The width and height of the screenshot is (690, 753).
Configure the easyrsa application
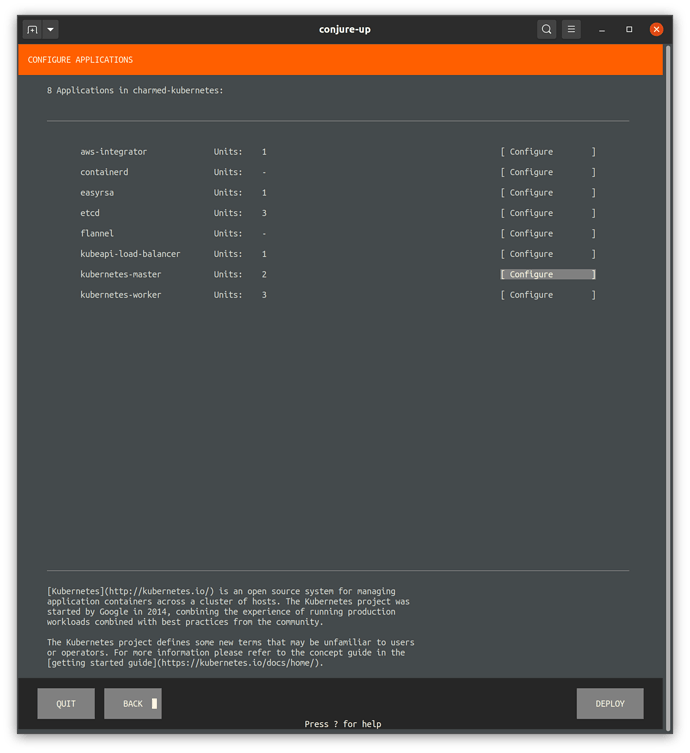point(548,193)
